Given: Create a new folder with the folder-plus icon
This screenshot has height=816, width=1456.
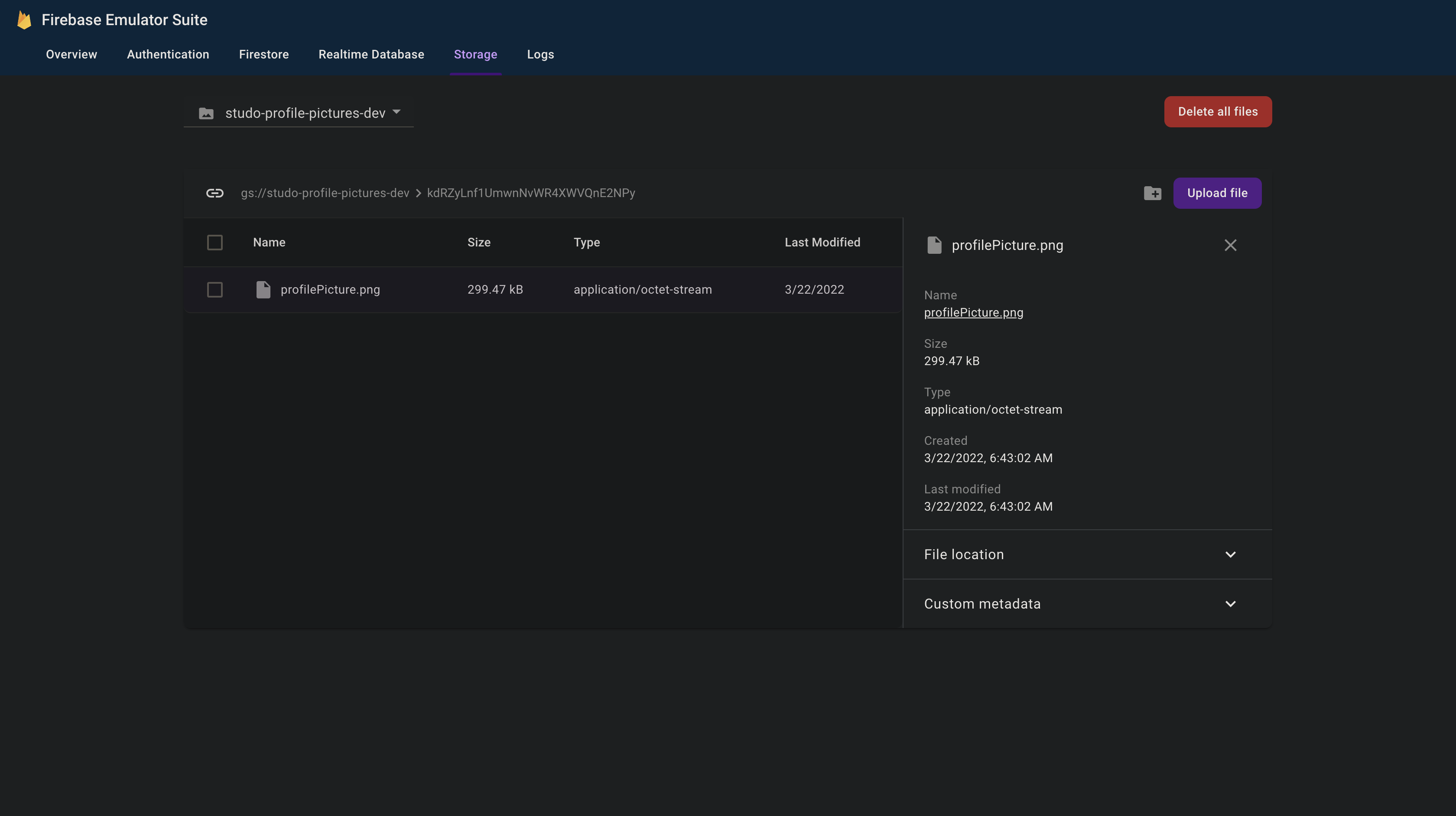Looking at the screenshot, I should pos(1153,193).
